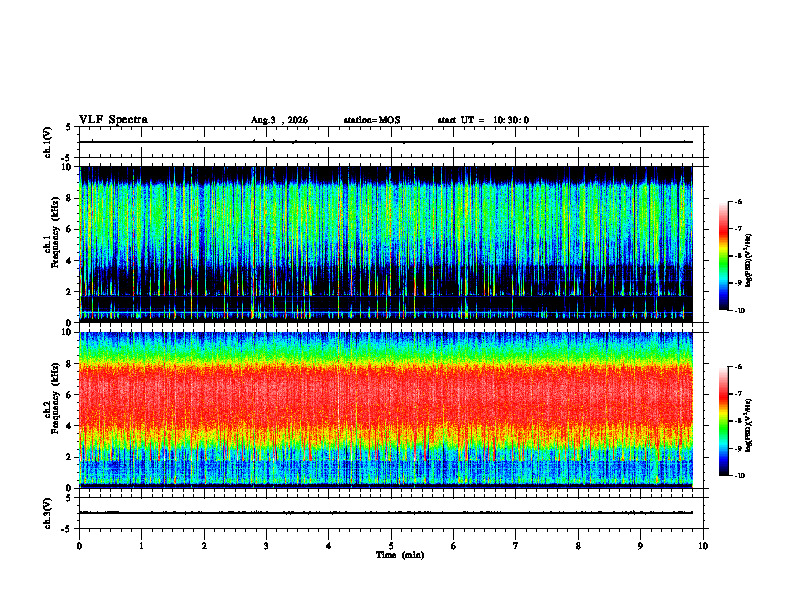Click time axis tick label '4'
This screenshot has width=792, height=612.
(x=329, y=546)
